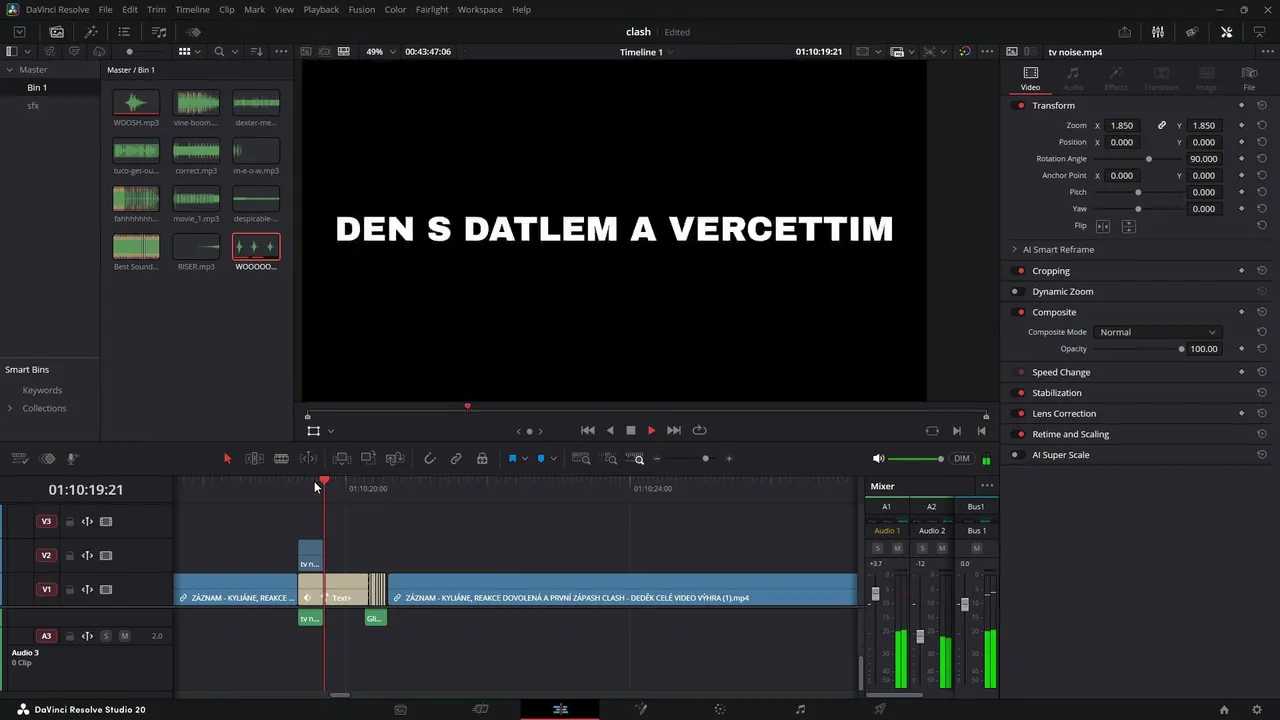Adjust the Rotation Angle slider
Viewport: 1280px width, 720px height.
pyautogui.click(x=1138, y=159)
